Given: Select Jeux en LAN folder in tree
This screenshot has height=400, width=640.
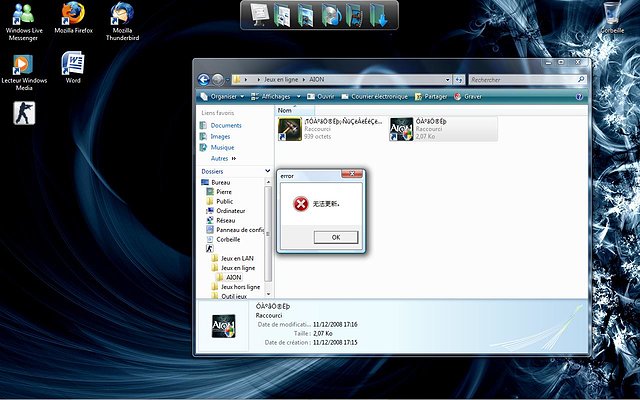Looking at the screenshot, I should (236, 258).
